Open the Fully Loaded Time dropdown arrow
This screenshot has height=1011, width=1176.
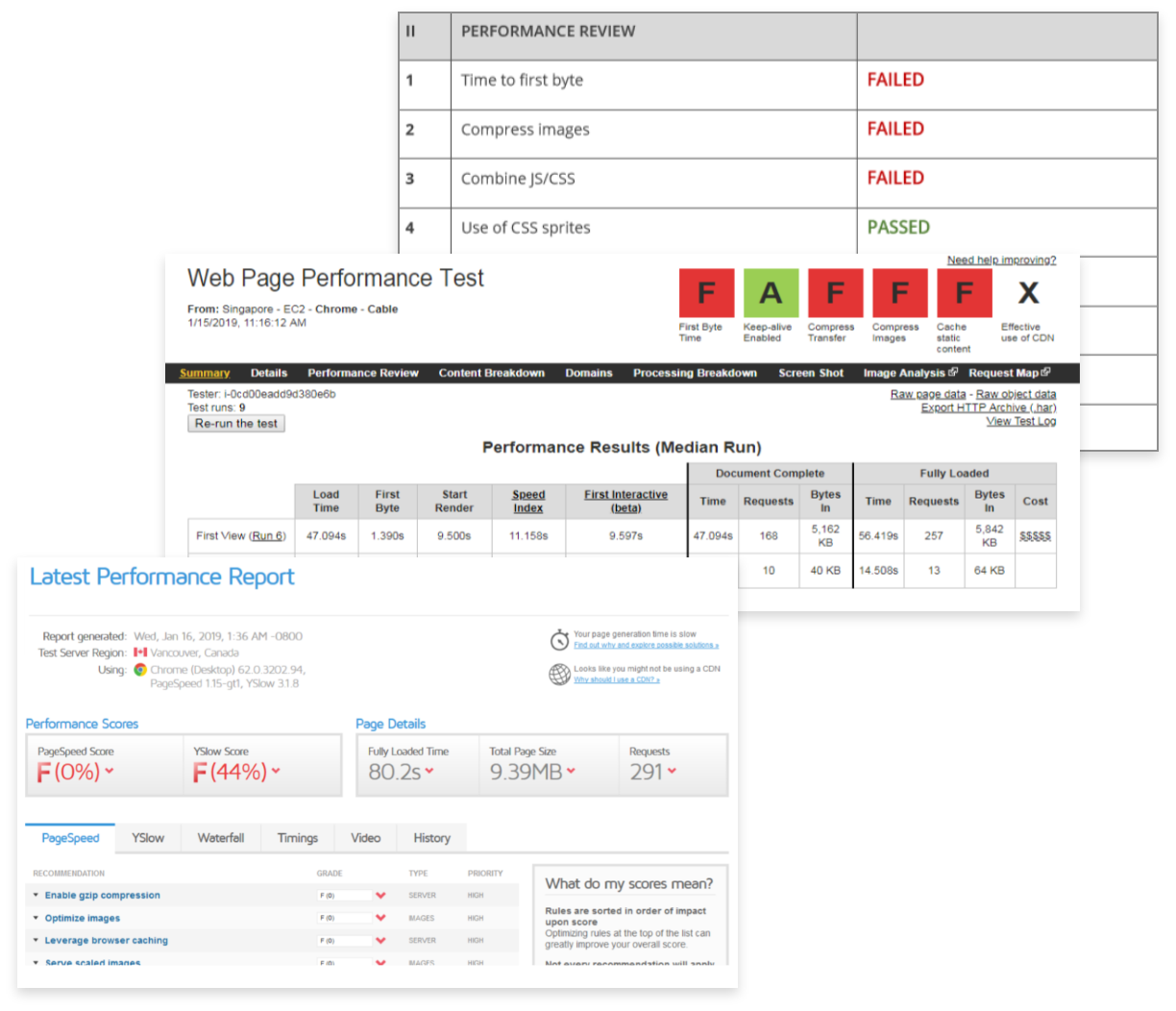point(429,771)
